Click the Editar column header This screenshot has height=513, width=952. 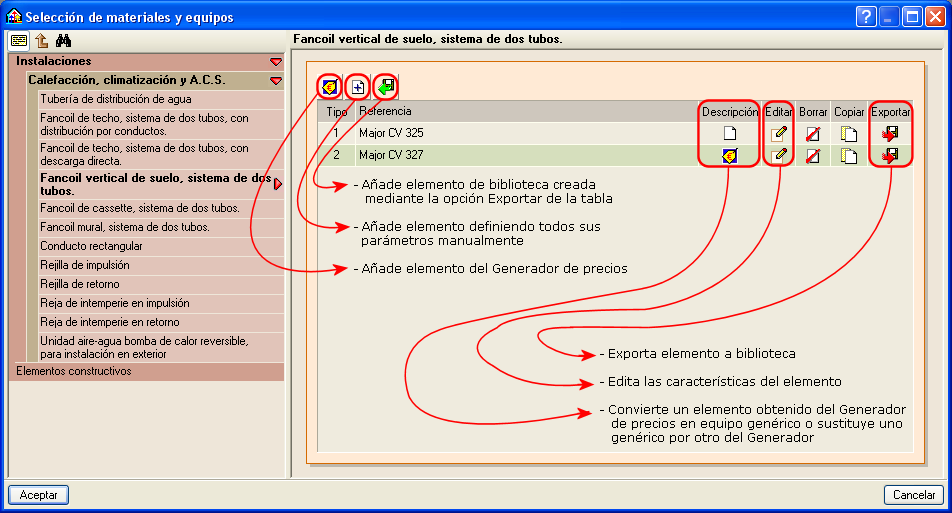pos(778,112)
